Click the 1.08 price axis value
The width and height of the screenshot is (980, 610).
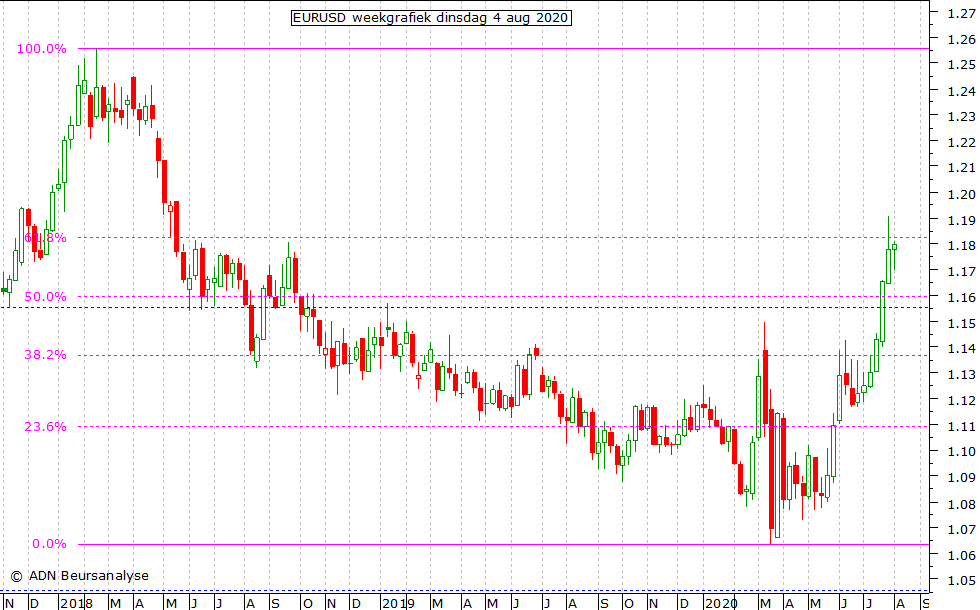coord(961,504)
